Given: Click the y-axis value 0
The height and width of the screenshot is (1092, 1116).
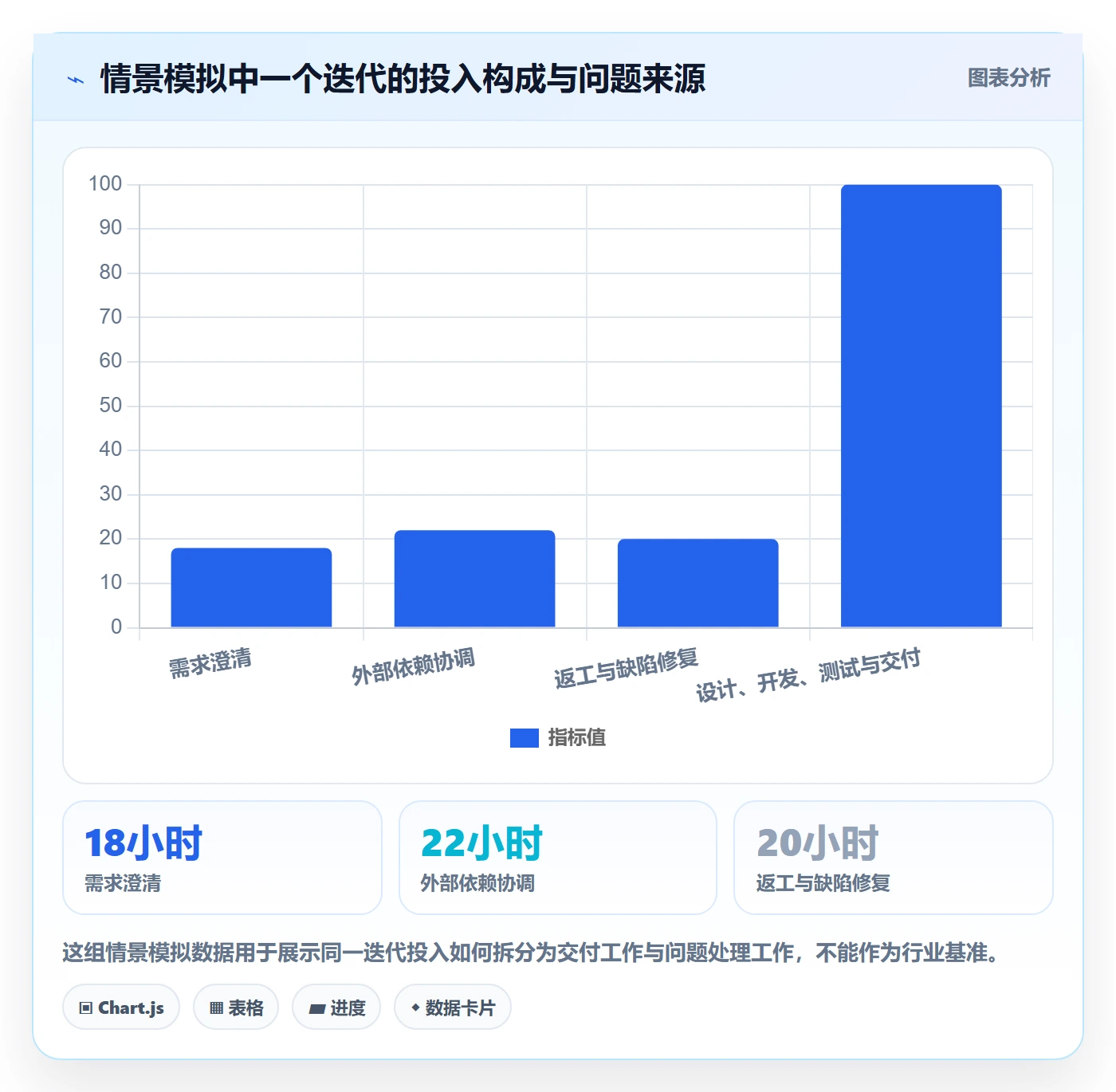Looking at the screenshot, I should click(x=116, y=627).
